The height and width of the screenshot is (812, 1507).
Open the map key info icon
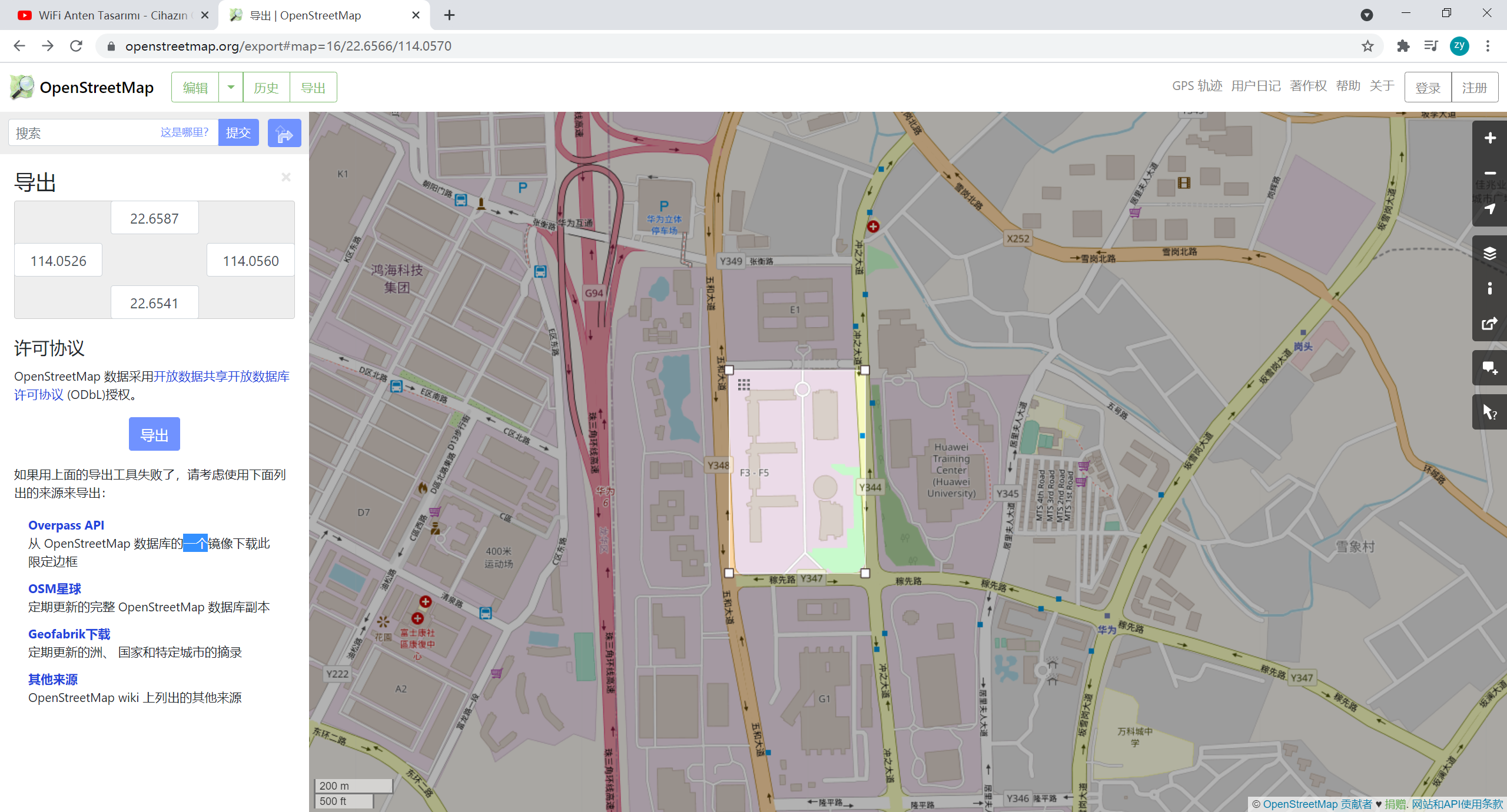click(1490, 288)
